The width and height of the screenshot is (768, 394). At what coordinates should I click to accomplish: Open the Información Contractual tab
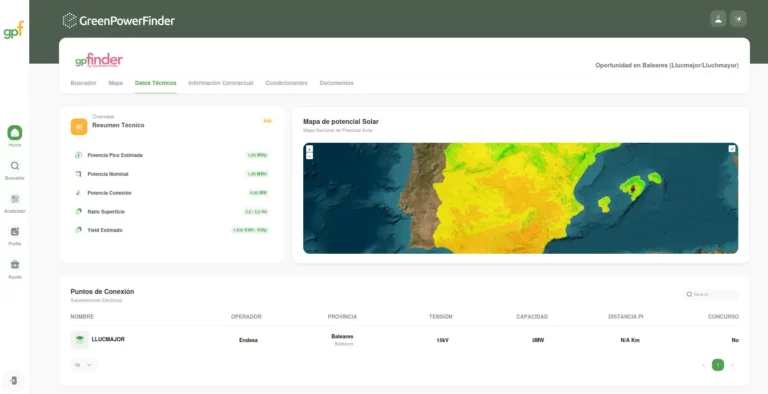point(221,83)
